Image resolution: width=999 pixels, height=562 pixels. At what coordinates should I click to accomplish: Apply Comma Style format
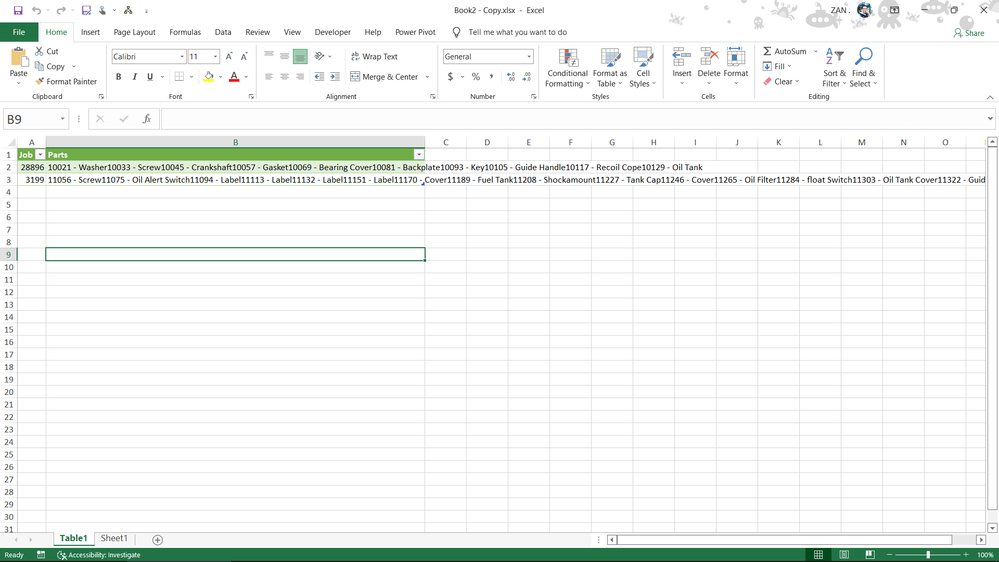tap(491, 76)
